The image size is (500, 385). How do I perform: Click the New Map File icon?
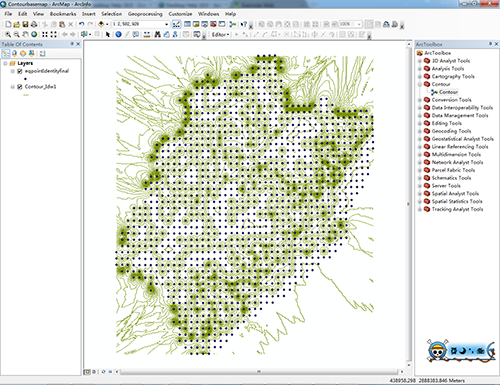click(8, 24)
